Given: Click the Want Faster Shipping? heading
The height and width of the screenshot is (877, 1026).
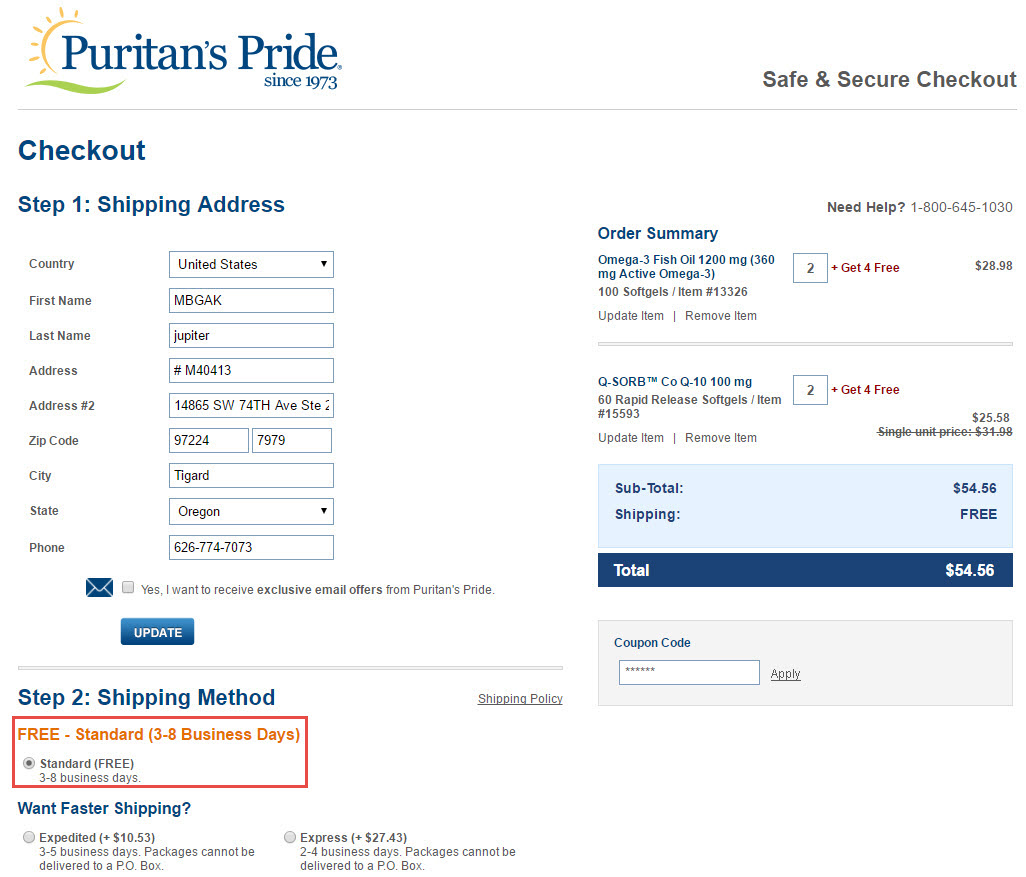Looking at the screenshot, I should point(104,808).
